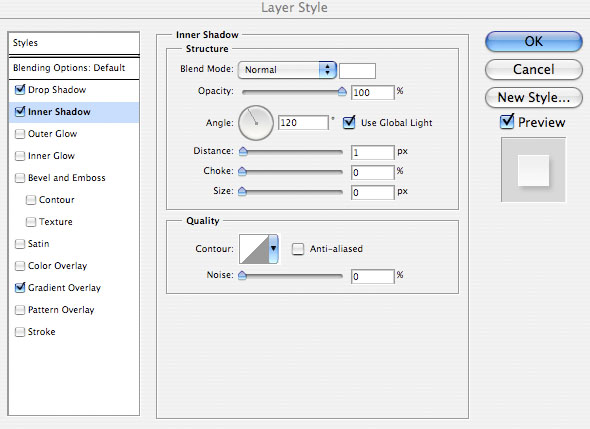
Task: Click the shadow color swatch
Action: pos(357,71)
